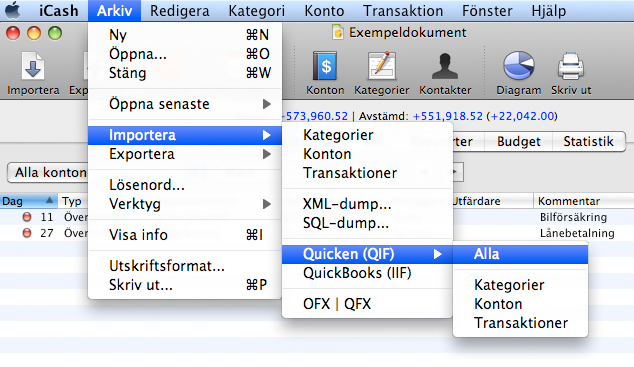Screen dimensions: 634x367
Task: Choose OFX | QFX import option
Action: [367, 304]
